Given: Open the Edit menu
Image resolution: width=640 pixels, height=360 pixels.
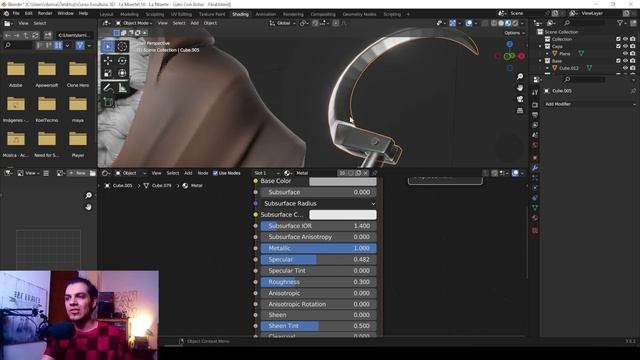Looking at the screenshot, I should coord(28,13).
